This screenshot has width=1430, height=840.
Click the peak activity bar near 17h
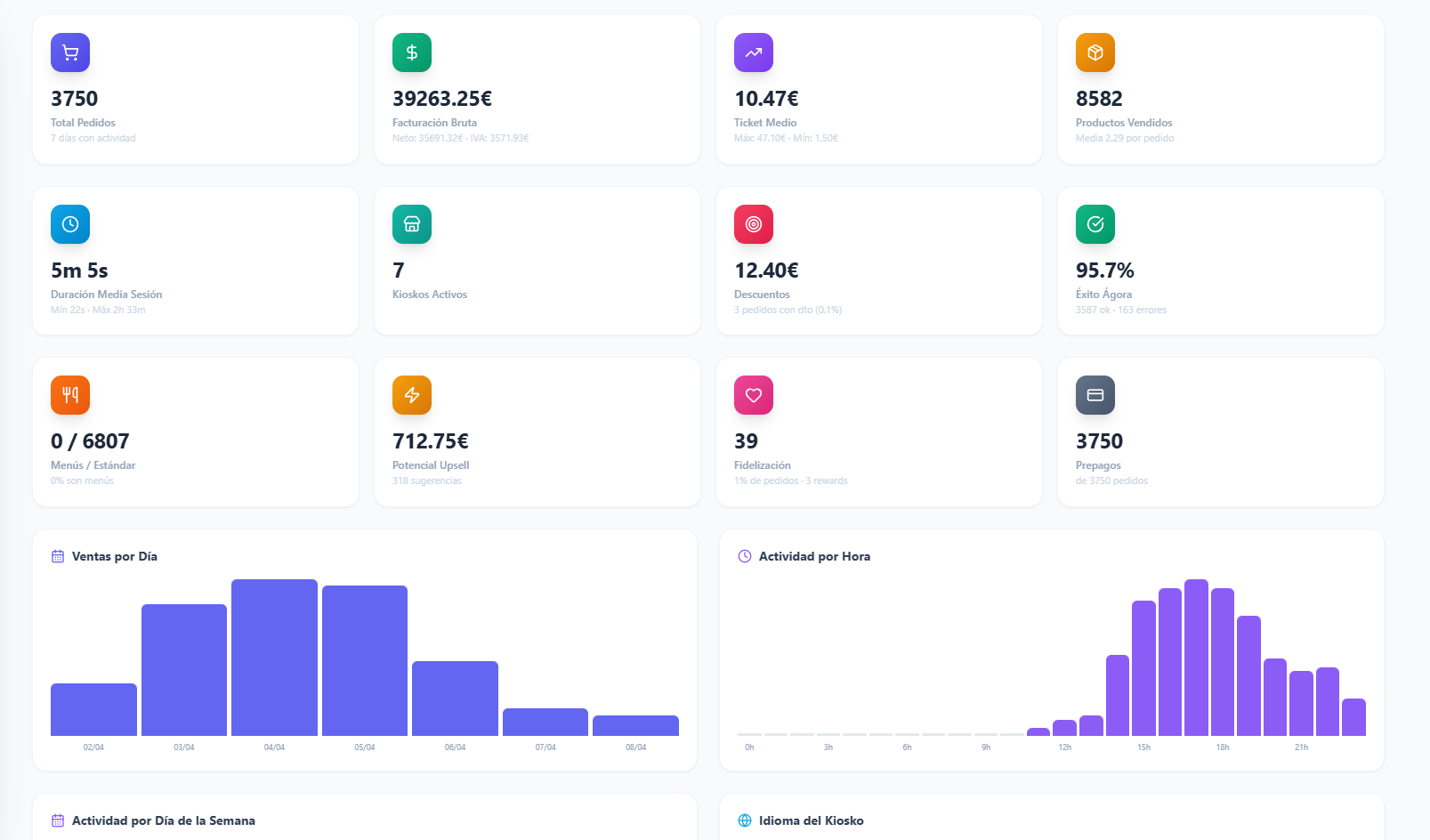[1197, 658]
